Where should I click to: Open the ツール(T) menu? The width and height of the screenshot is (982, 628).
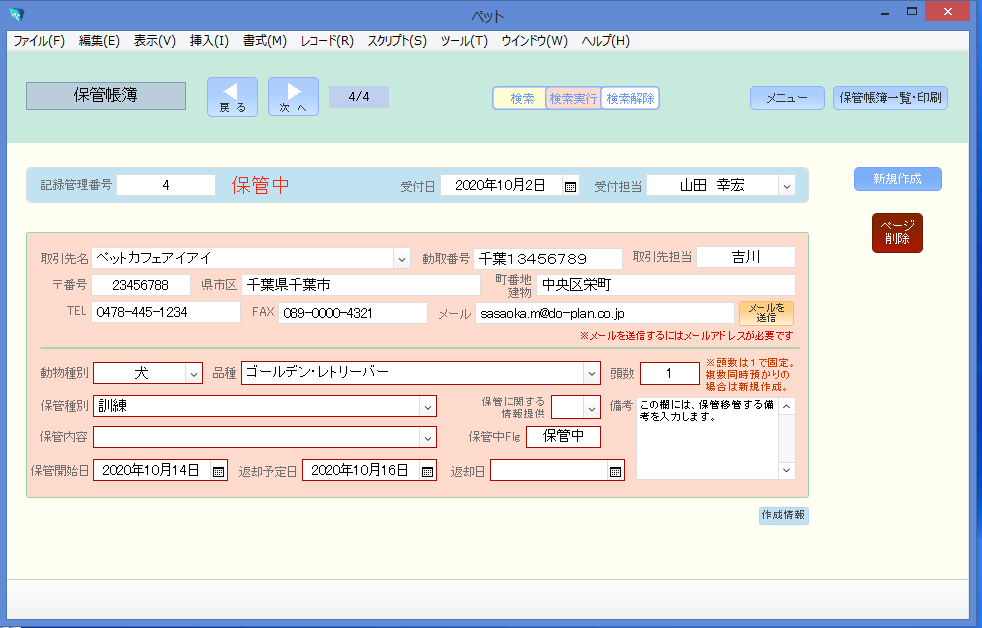click(x=464, y=41)
